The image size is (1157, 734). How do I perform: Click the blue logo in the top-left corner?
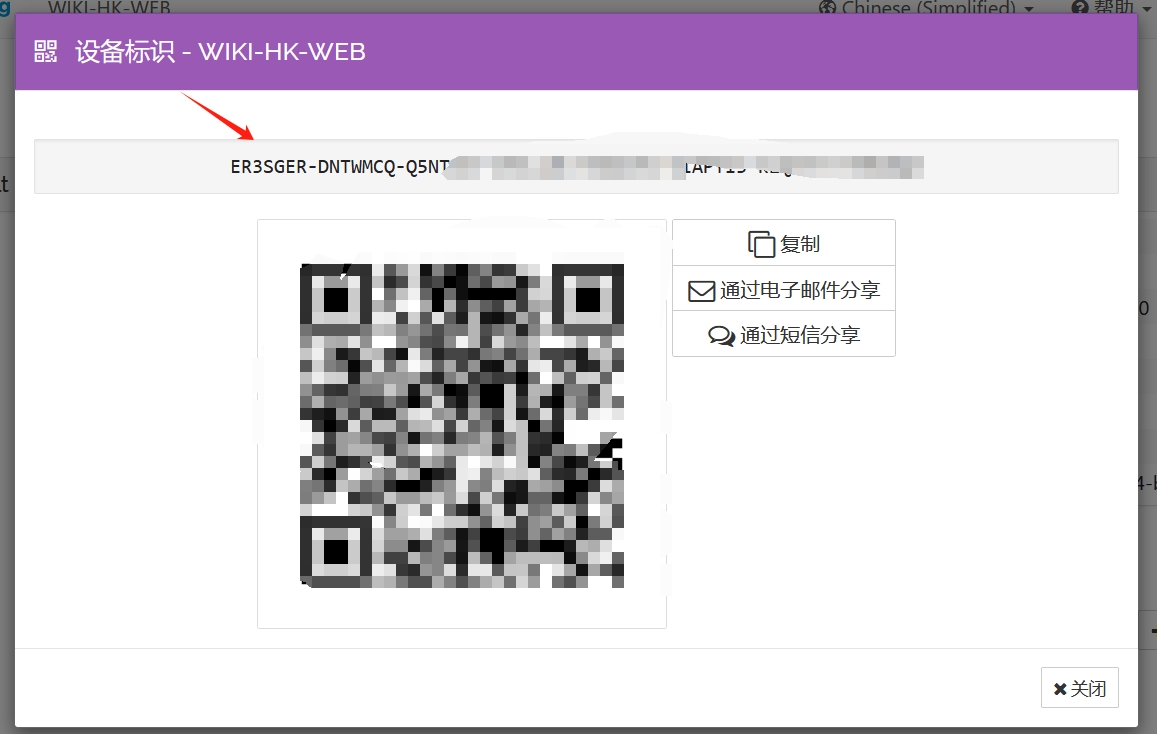coord(8,8)
